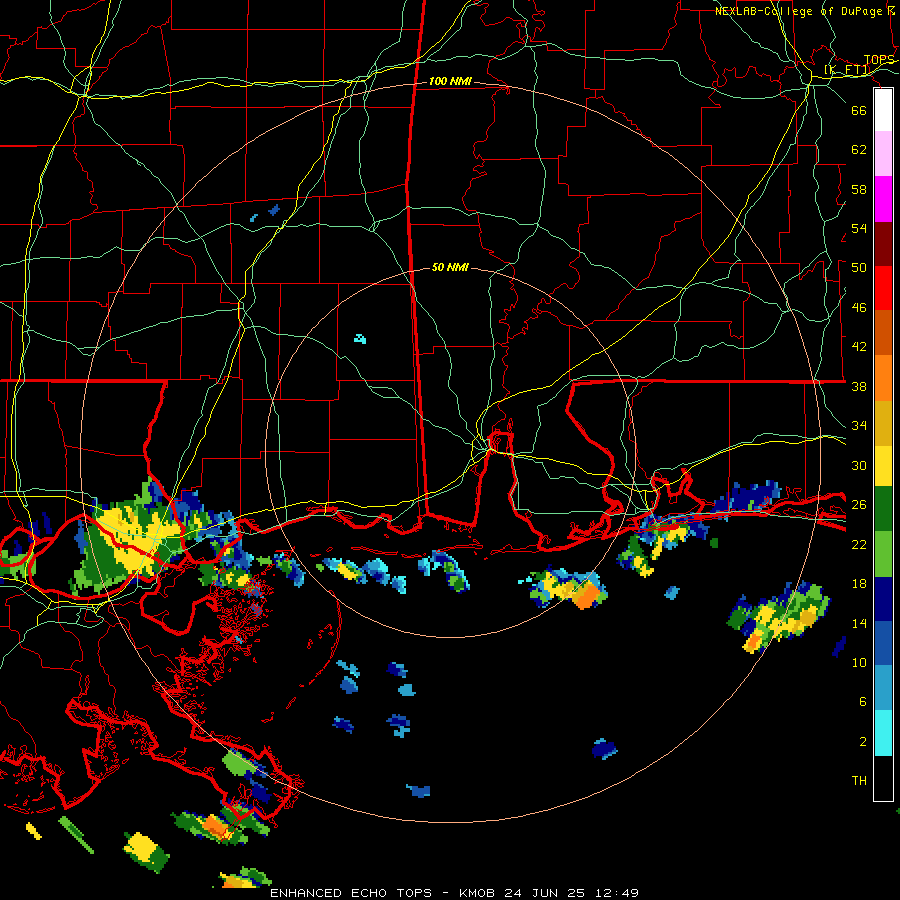Click the legend value "10"
This screenshot has width=900, height=900.
tap(859, 662)
